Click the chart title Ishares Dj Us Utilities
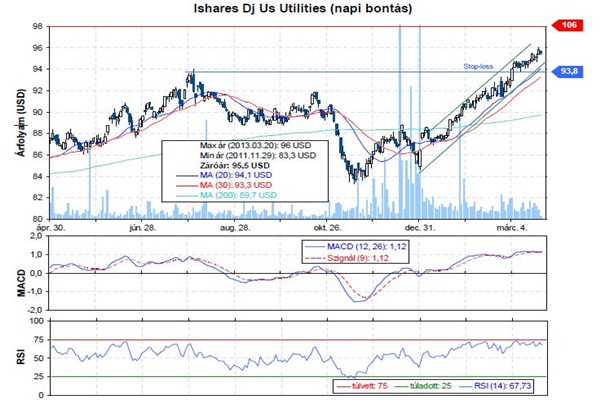Image resolution: width=600 pixels, height=400 pixels. click(300, 9)
